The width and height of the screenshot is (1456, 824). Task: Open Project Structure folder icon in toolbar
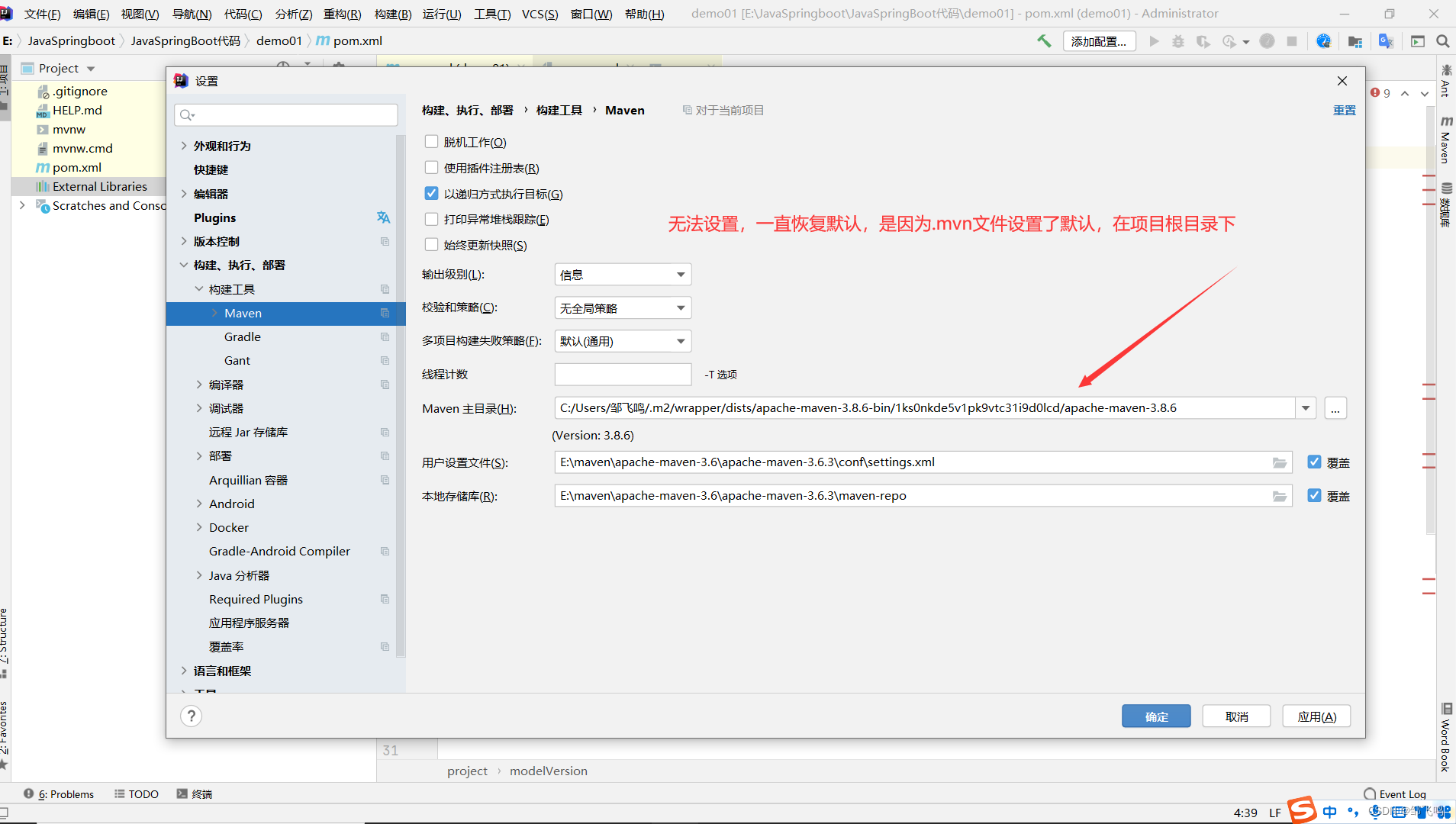tap(1355, 41)
